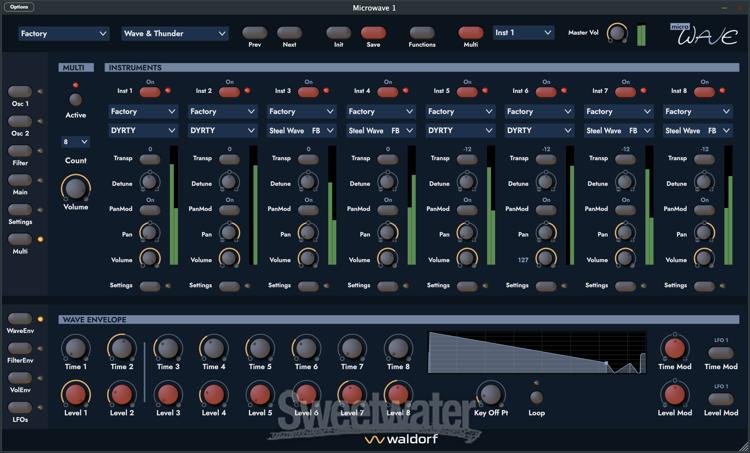Open the Inst 1 selector dropdown
Screen dimensions: 750x453
pos(523,33)
